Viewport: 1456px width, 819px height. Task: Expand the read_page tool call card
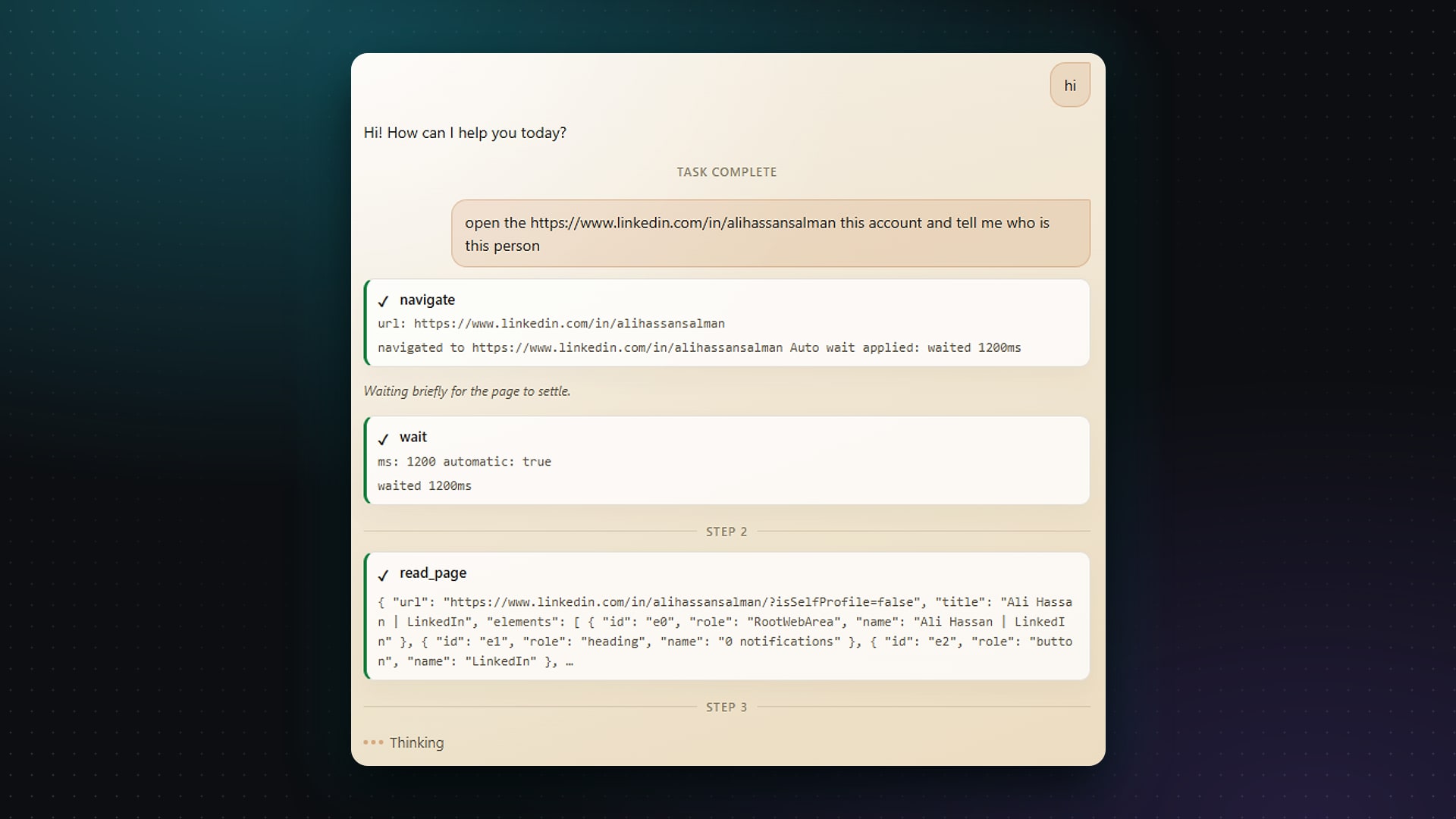[x=726, y=616]
